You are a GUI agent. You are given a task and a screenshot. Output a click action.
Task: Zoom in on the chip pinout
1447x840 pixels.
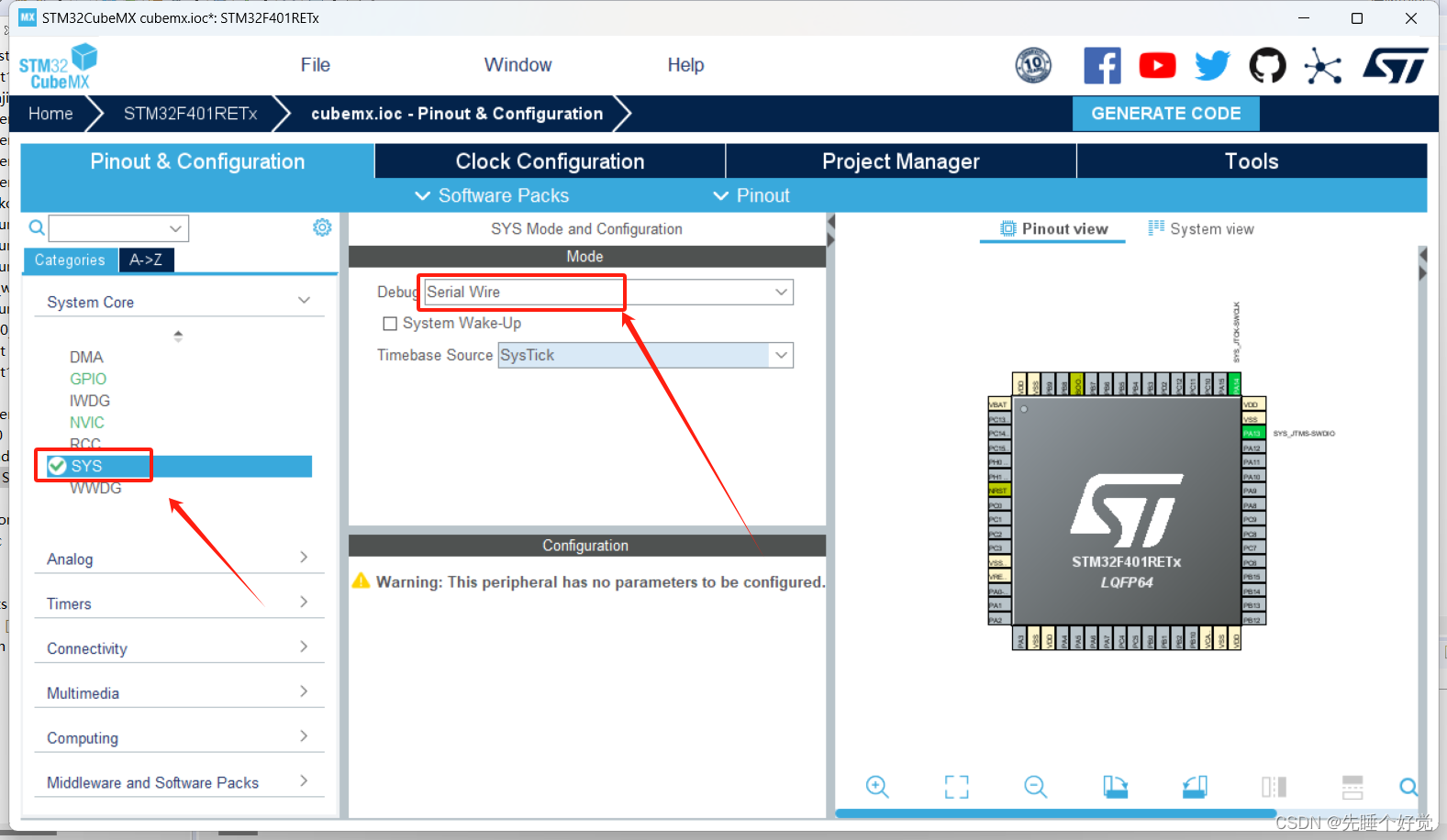[877, 787]
